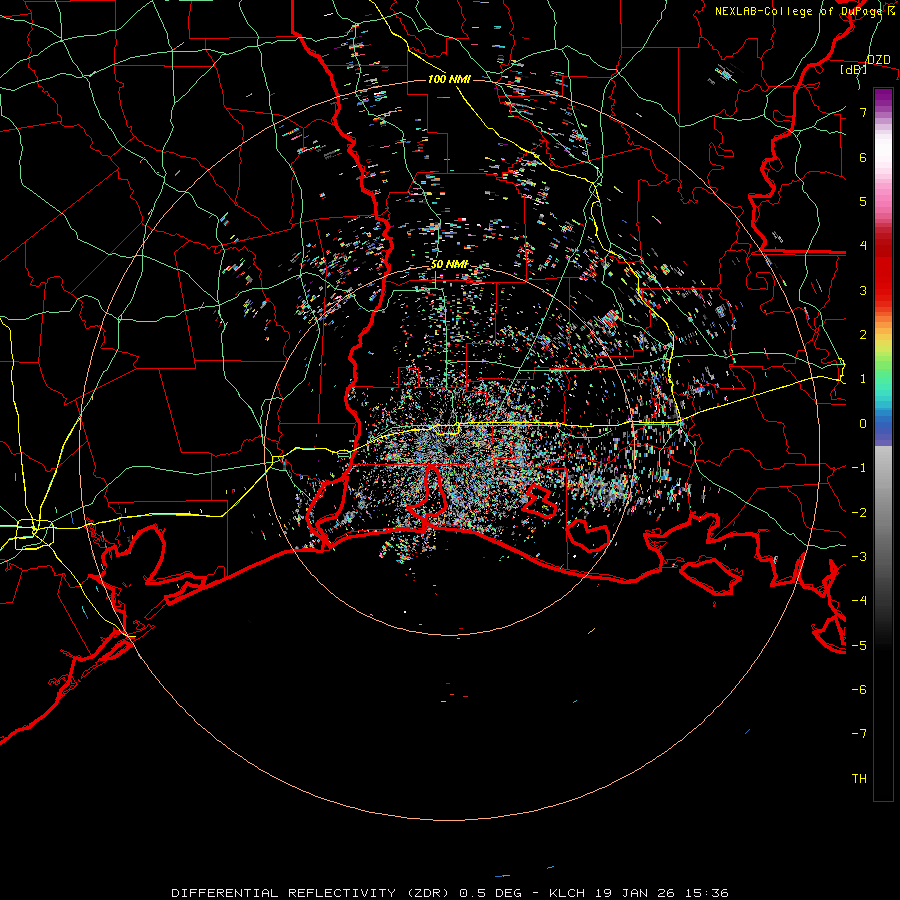Screen dimensions: 900x900
Task: Click the positive 6 scale value
Action: coord(863,157)
